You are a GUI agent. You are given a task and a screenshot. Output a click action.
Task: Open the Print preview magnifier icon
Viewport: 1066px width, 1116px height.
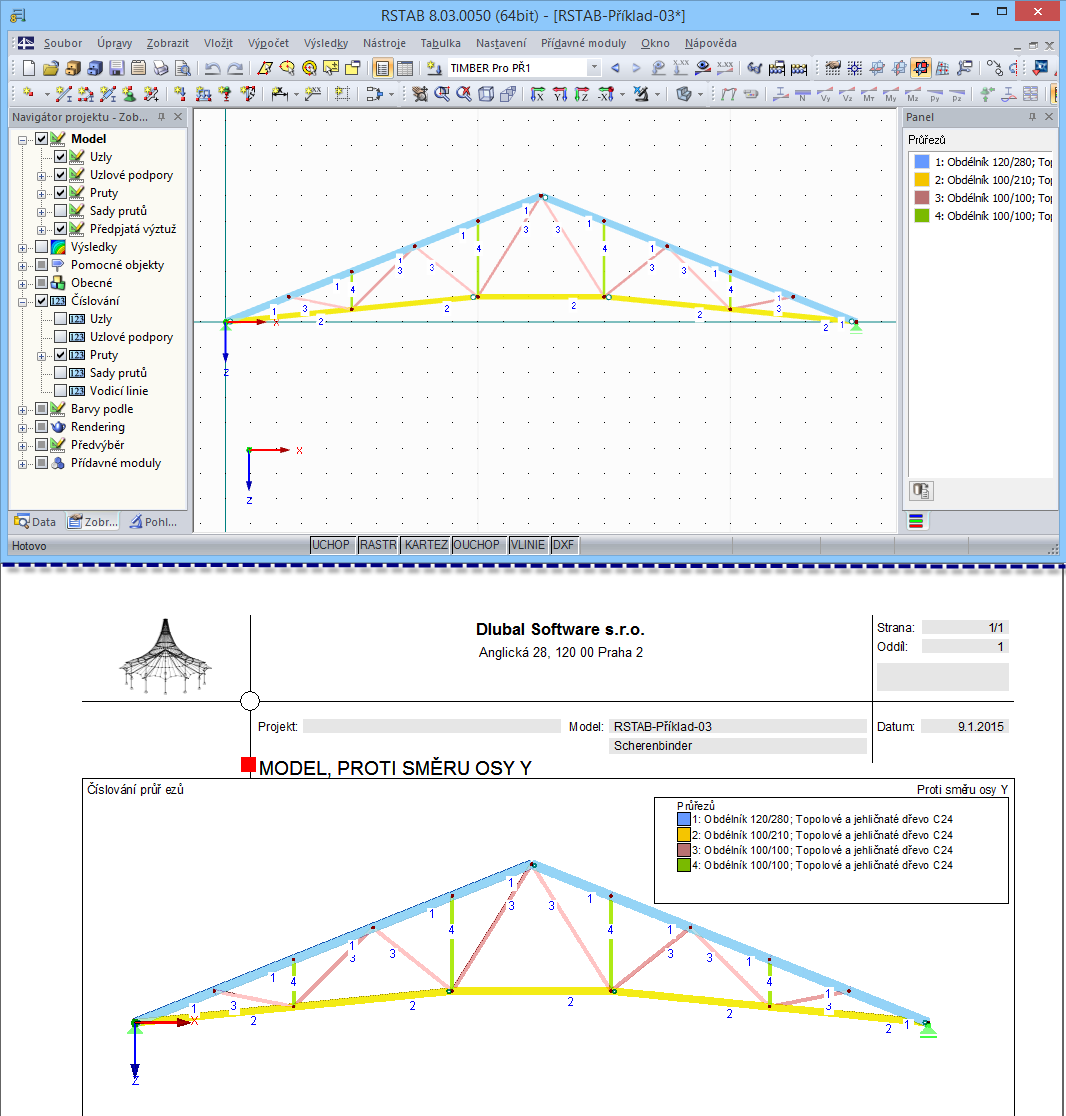[x=183, y=68]
